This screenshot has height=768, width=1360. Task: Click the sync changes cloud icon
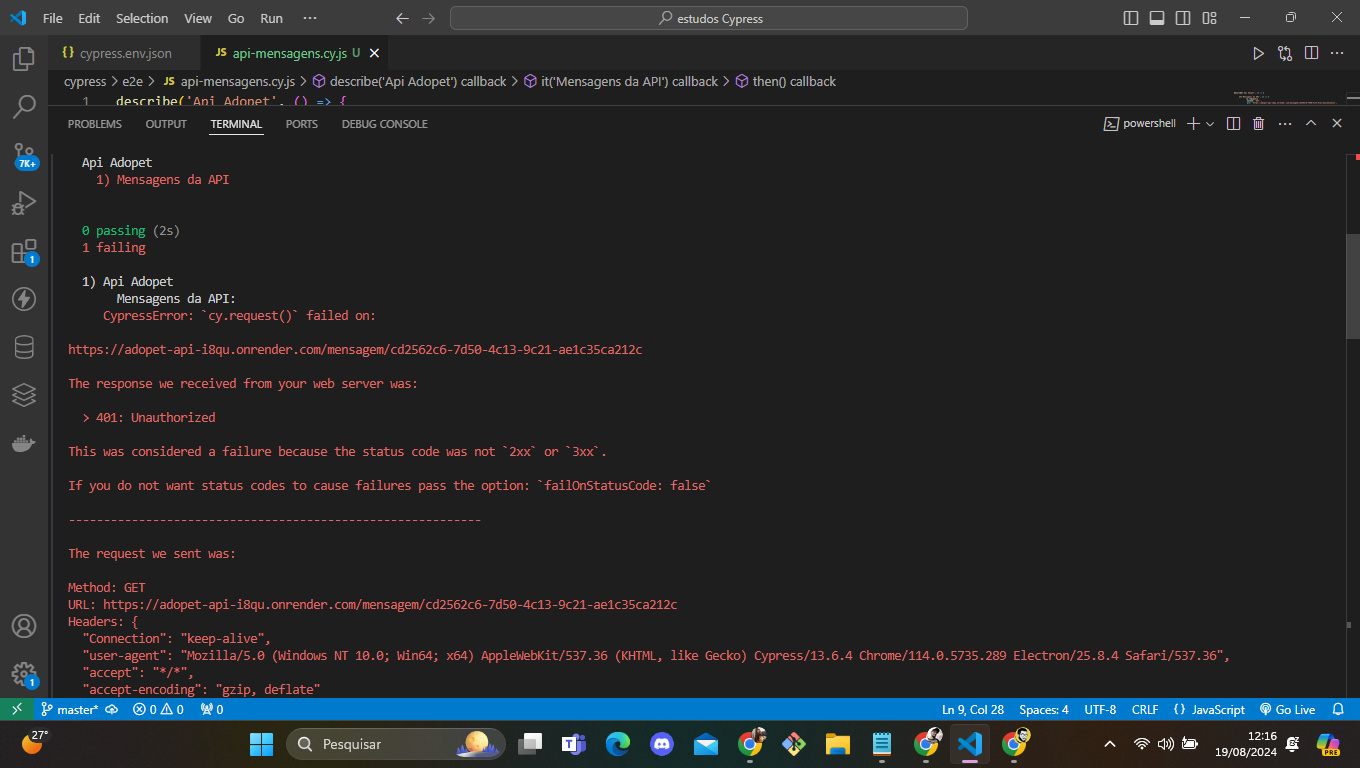[x=111, y=709]
